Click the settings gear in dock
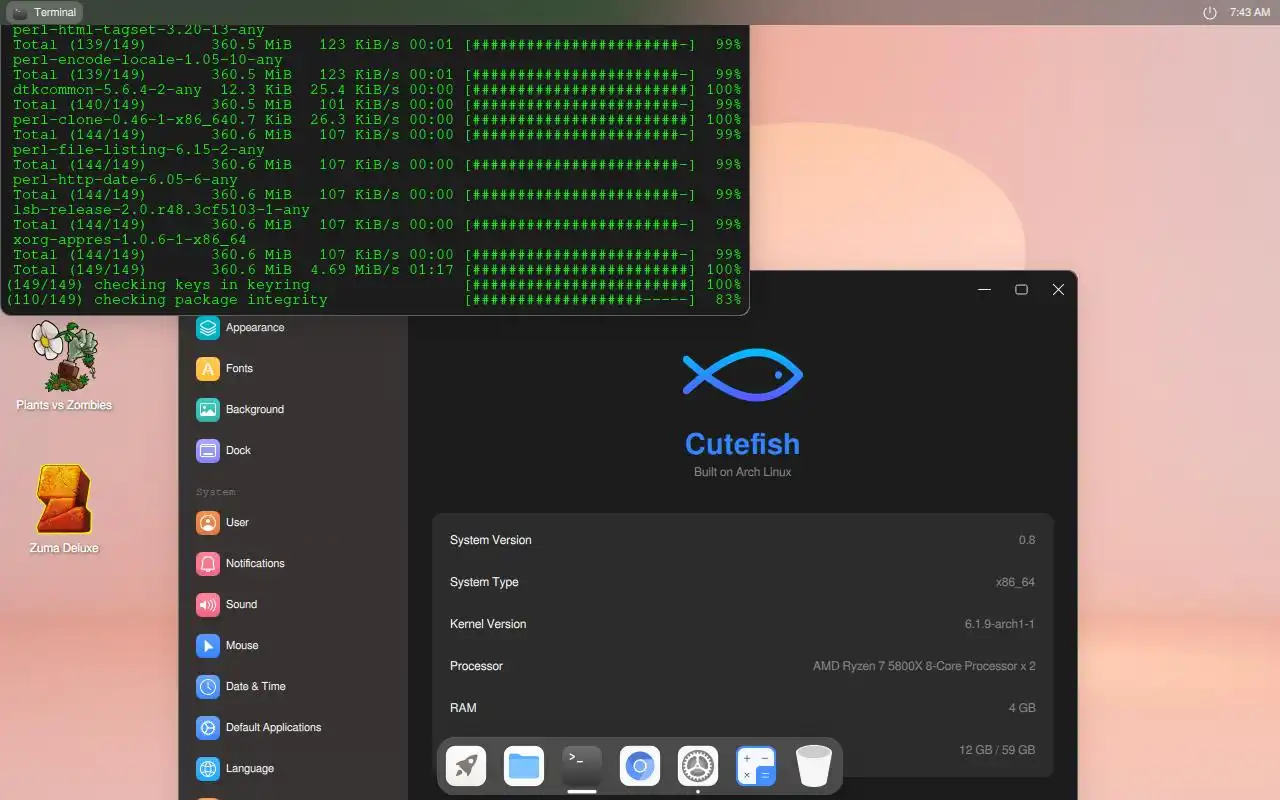This screenshot has width=1280, height=800. [698, 767]
